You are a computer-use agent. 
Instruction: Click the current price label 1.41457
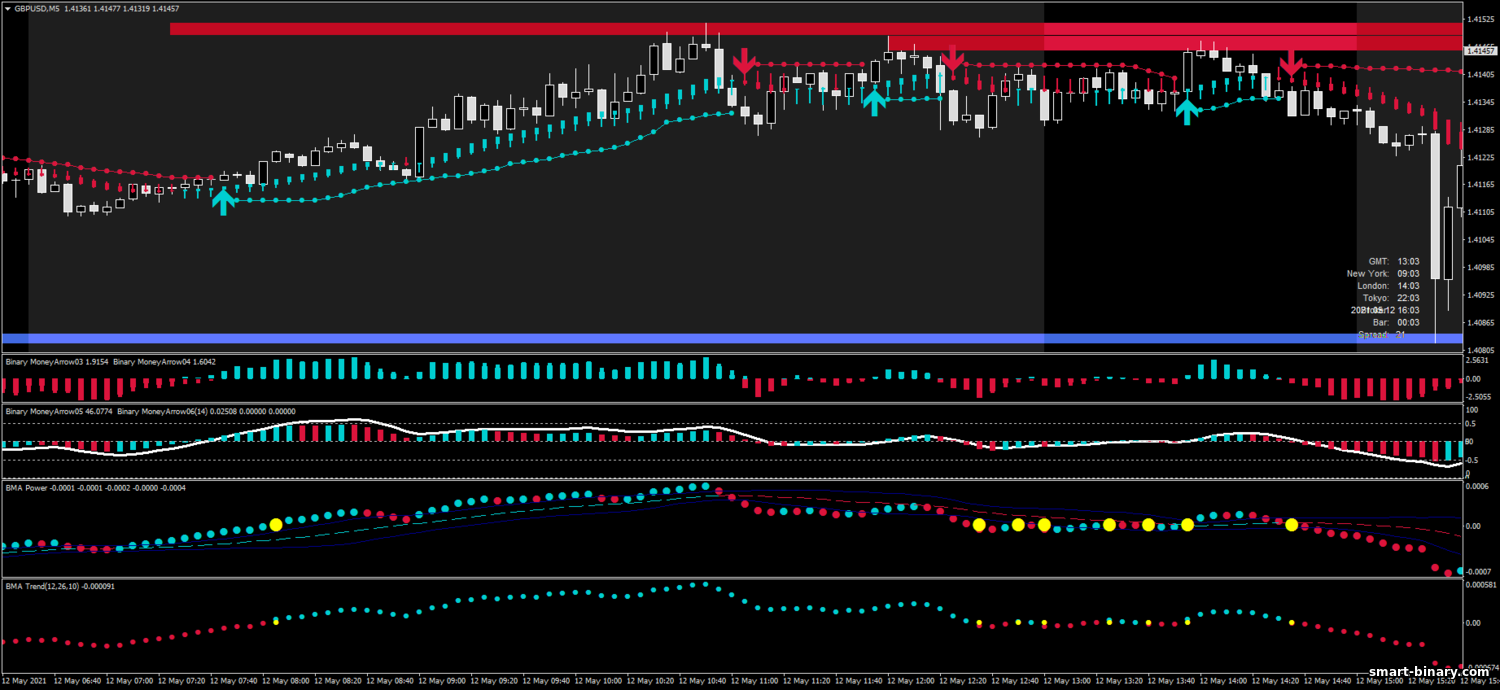pos(1480,50)
